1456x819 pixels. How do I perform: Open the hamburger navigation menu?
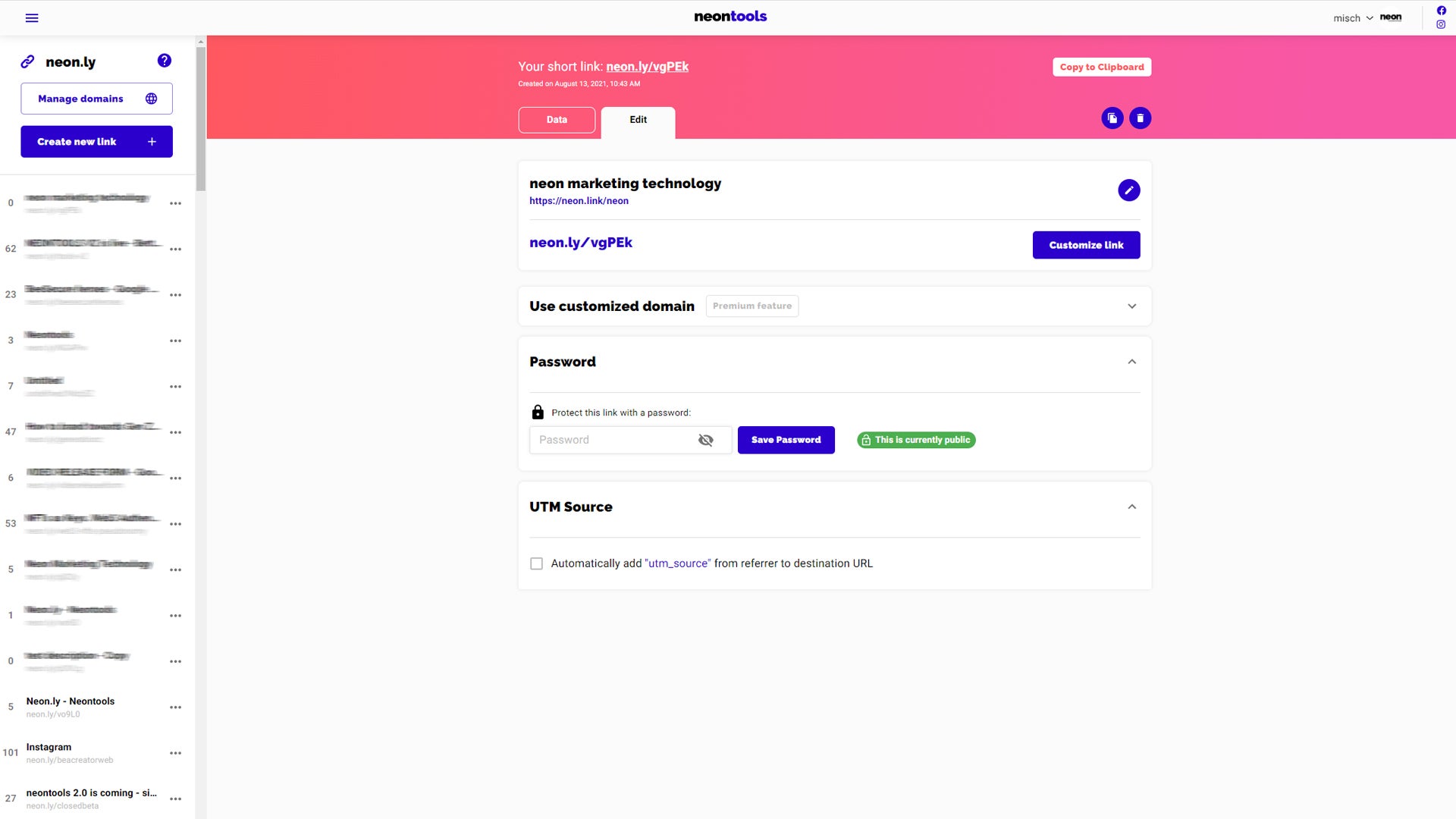32,17
